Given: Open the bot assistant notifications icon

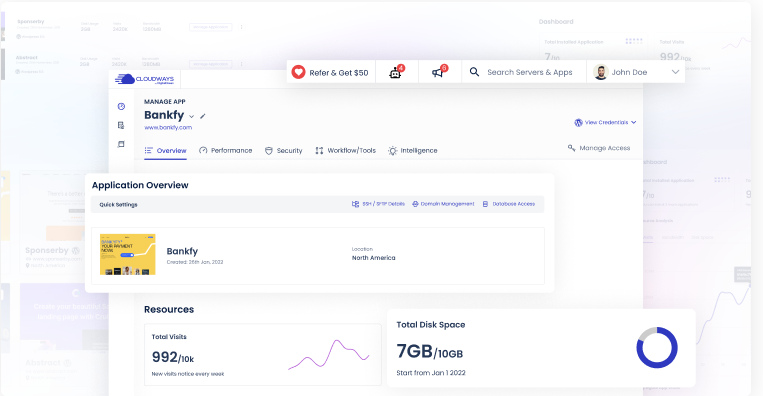Looking at the screenshot, I should pos(397,72).
